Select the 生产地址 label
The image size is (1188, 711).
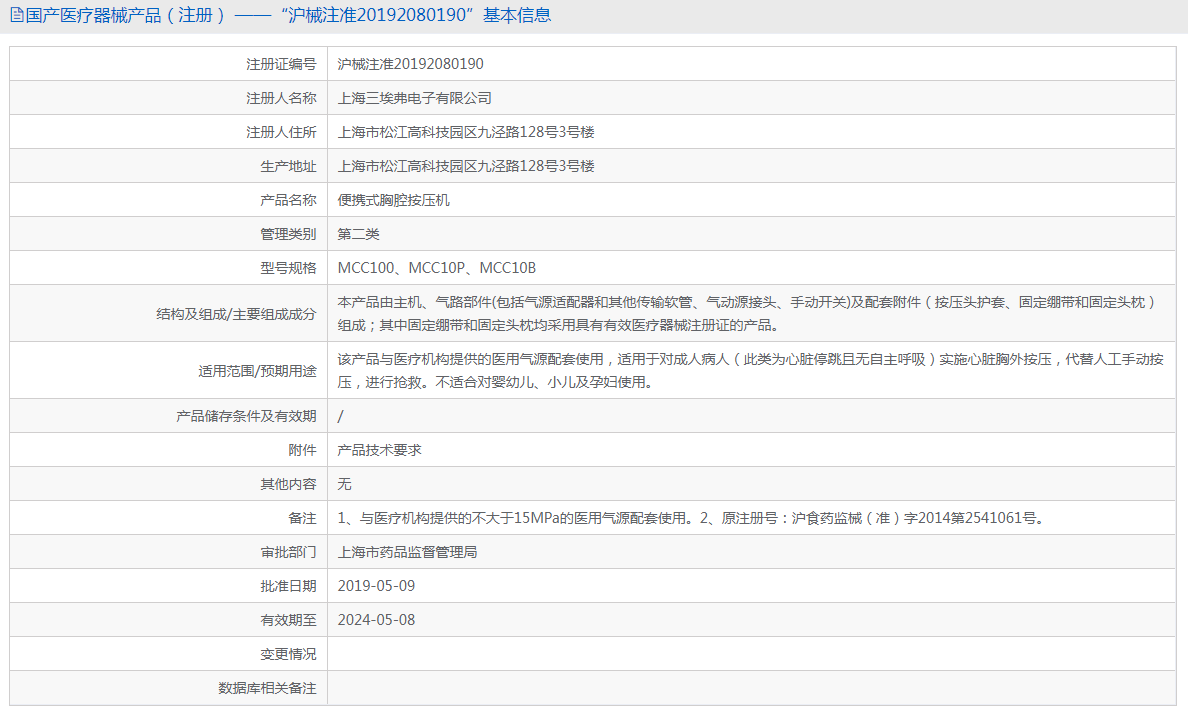pos(288,167)
